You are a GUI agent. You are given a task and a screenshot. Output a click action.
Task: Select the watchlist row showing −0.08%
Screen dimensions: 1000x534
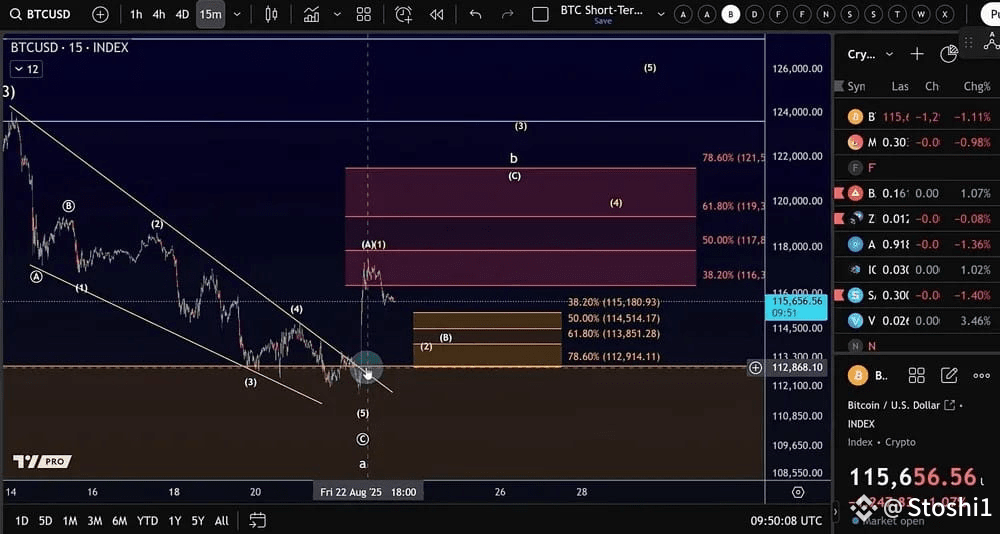pyautogui.click(x=917, y=219)
